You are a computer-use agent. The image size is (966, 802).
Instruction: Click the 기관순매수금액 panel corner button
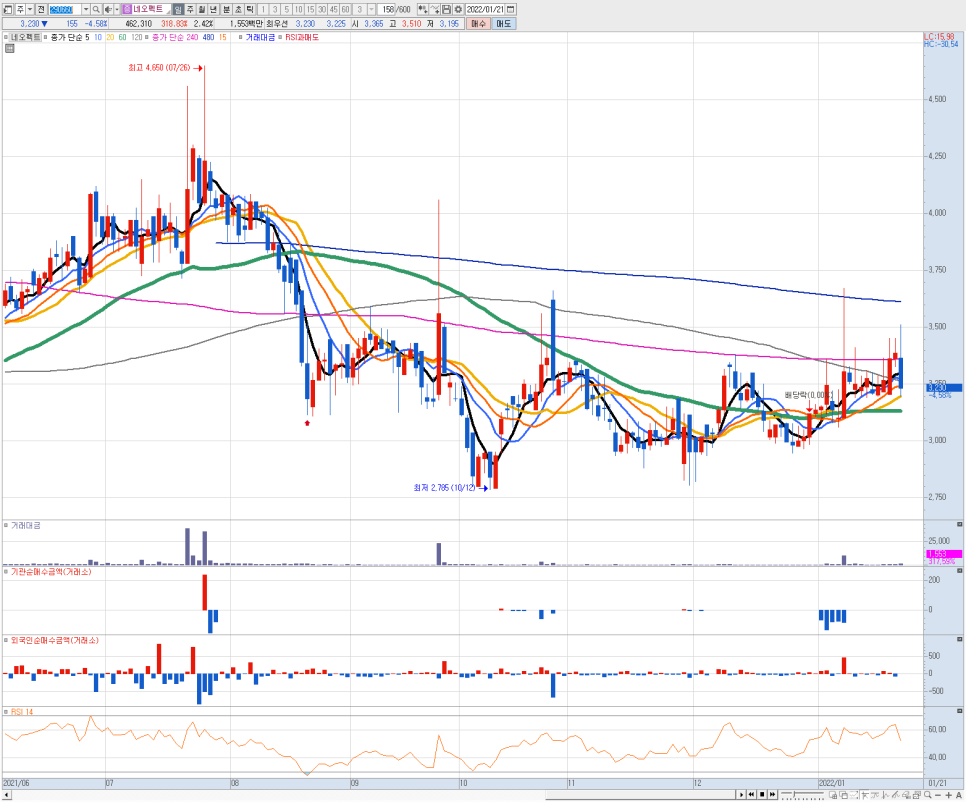pos(959,571)
